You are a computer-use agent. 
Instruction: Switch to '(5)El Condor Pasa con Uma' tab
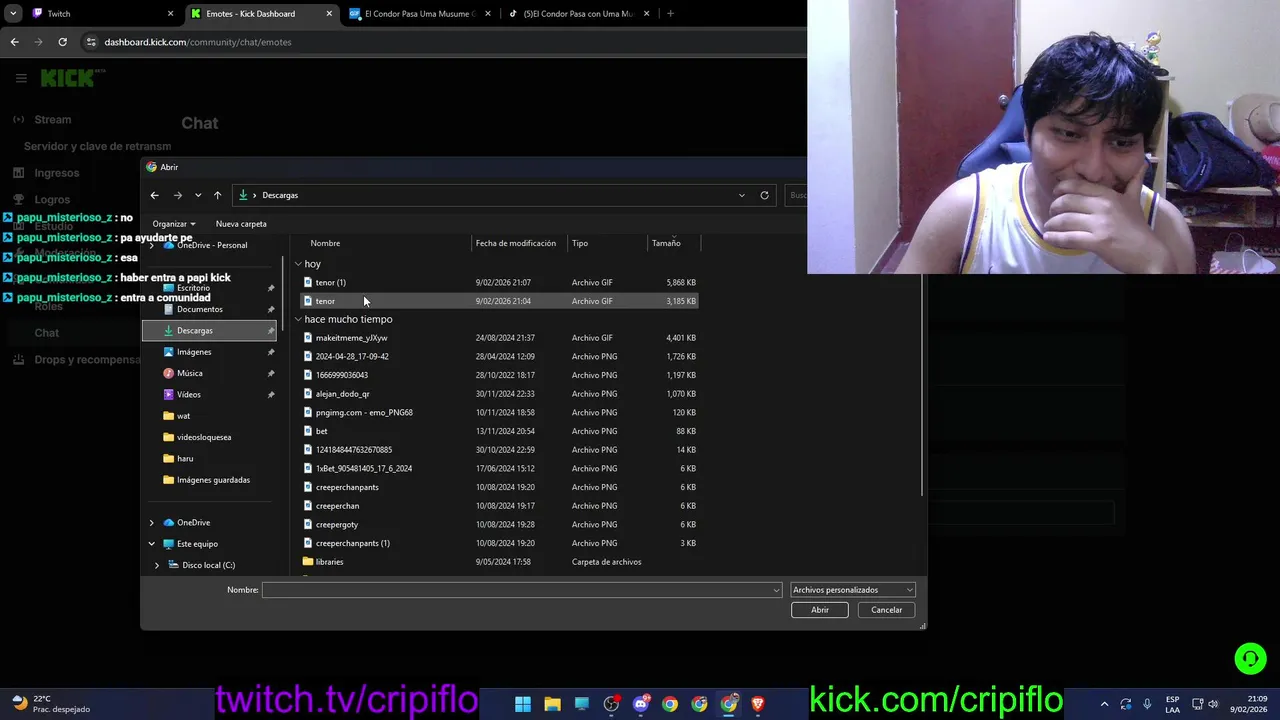(578, 14)
